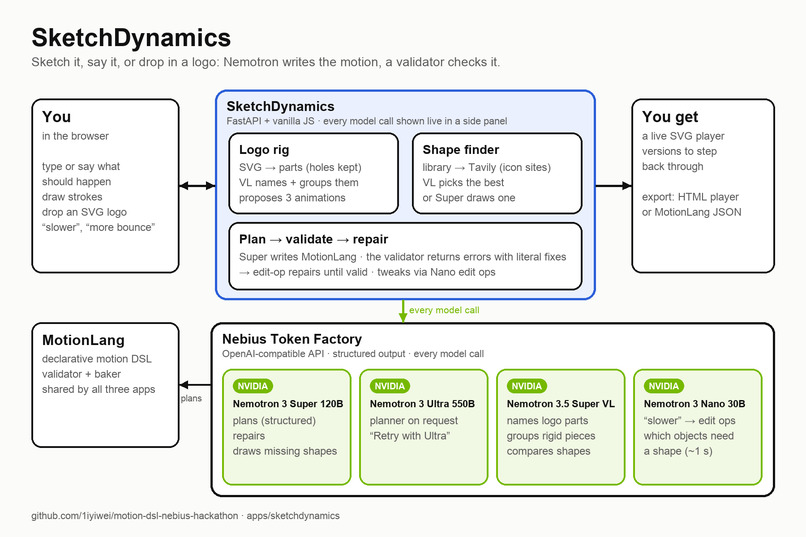Click the 'FastAPI + vanilla JS' description line
This screenshot has width=806, height=537.
click(367, 121)
